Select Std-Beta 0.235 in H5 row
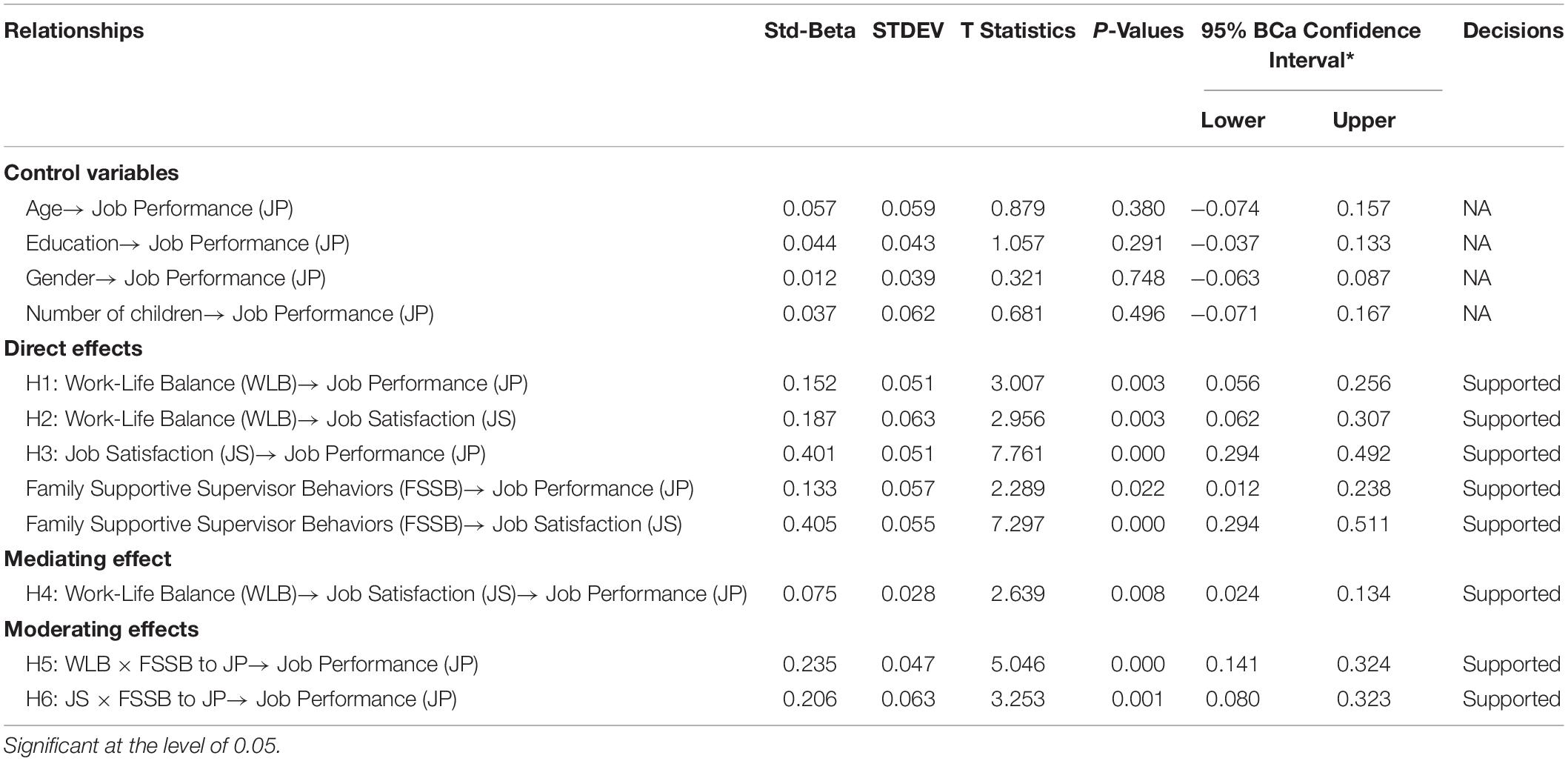Image resolution: width=1568 pixels, height=761 pixels. [810, 665]
